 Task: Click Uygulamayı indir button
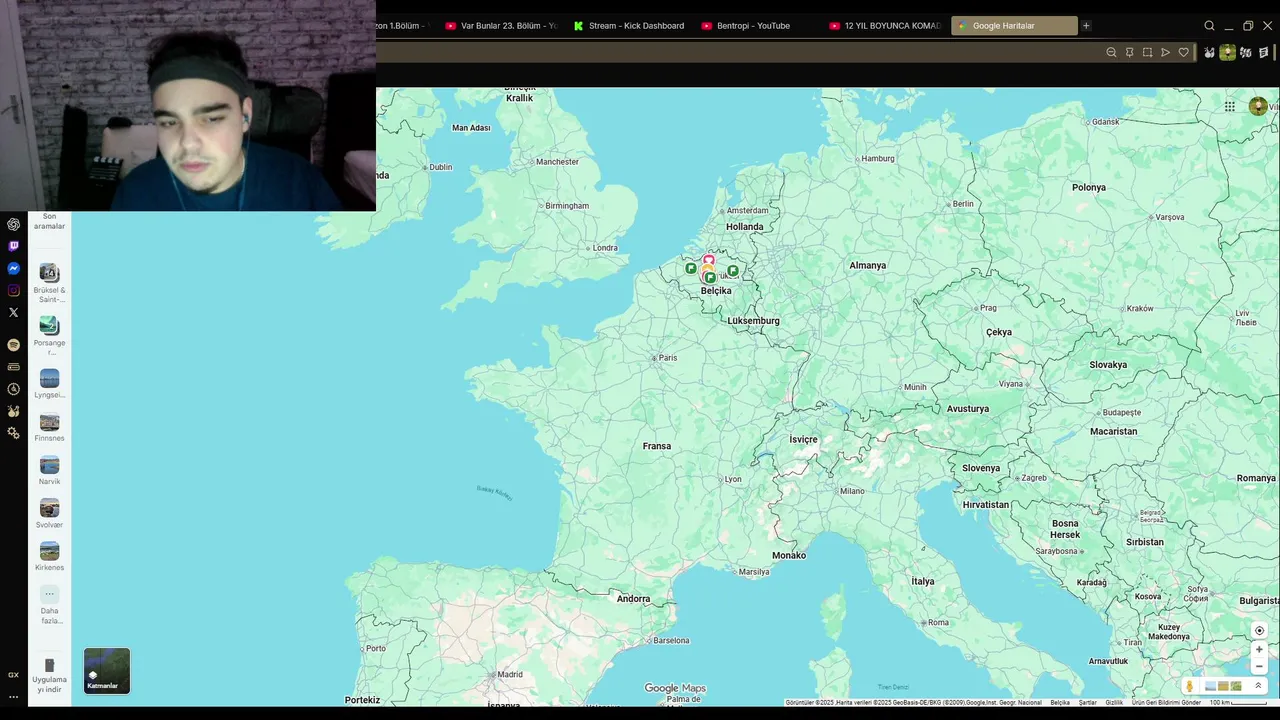pos(49,676)
